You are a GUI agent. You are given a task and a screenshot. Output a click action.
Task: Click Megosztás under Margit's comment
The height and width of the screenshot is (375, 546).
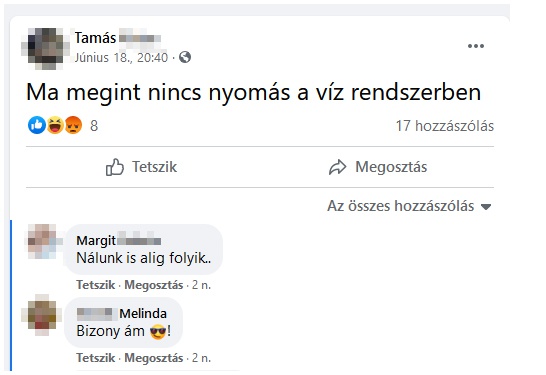coord(154,285)
